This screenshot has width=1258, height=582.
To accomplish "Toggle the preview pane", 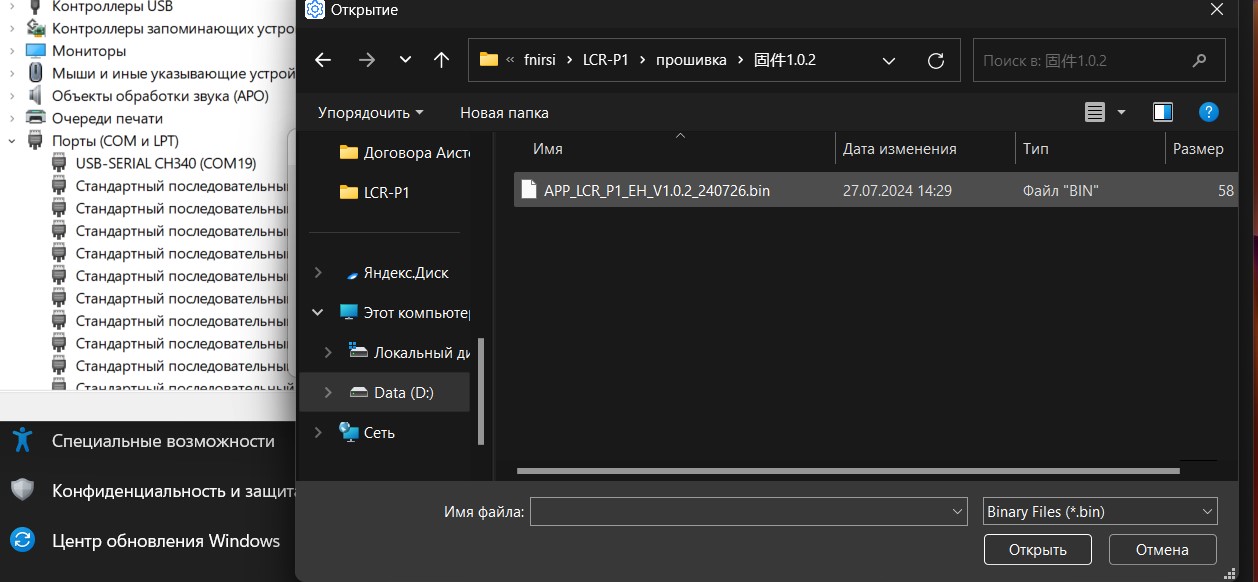I will 1162,112.
